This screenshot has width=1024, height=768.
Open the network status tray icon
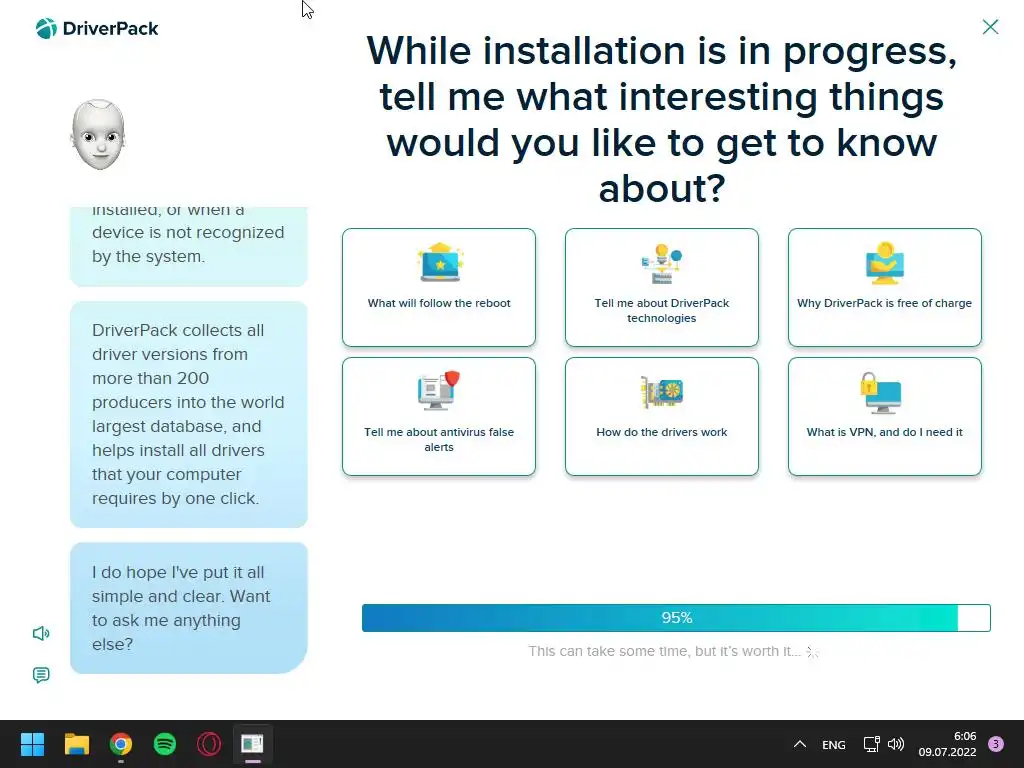871,744
